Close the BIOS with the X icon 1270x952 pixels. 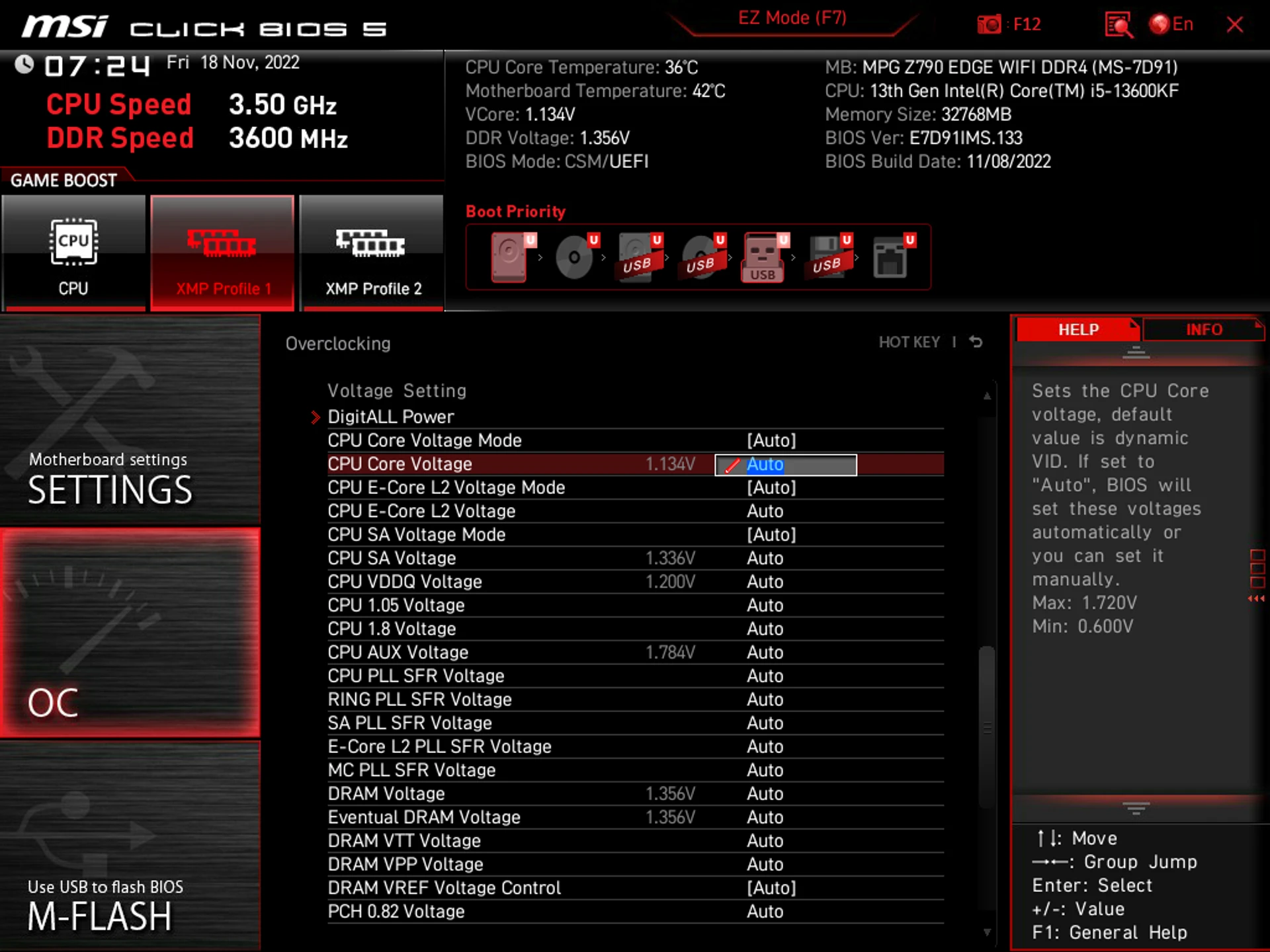click(1234, 24)
